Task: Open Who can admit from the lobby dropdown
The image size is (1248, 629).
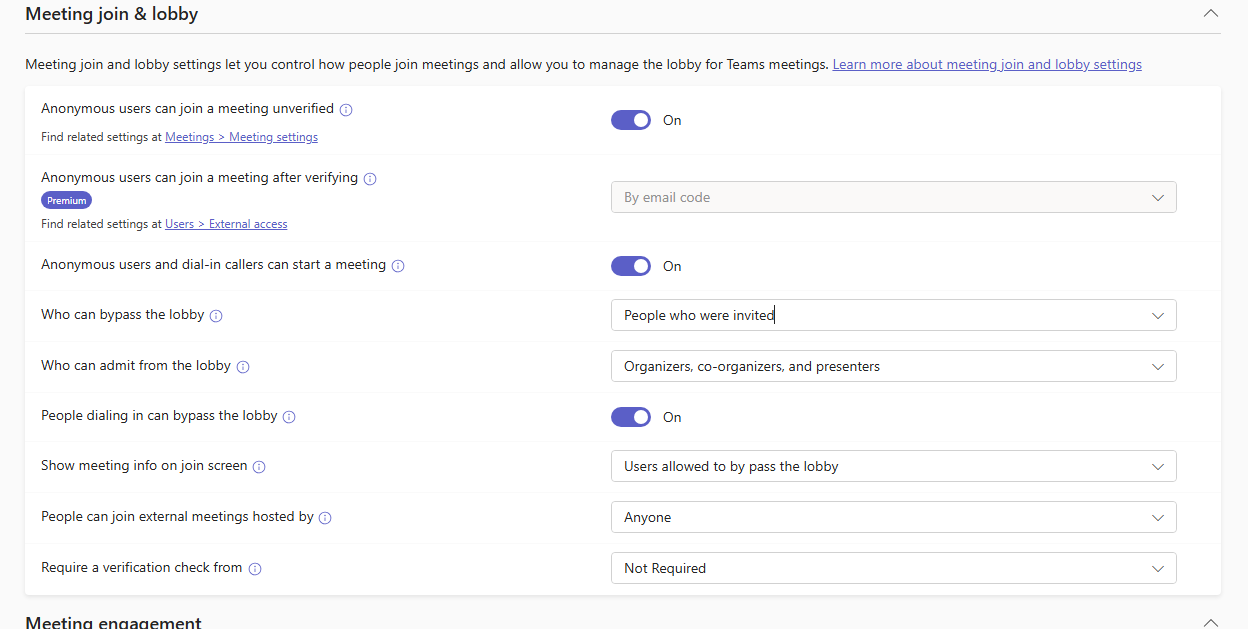Action: click(894, 366)
